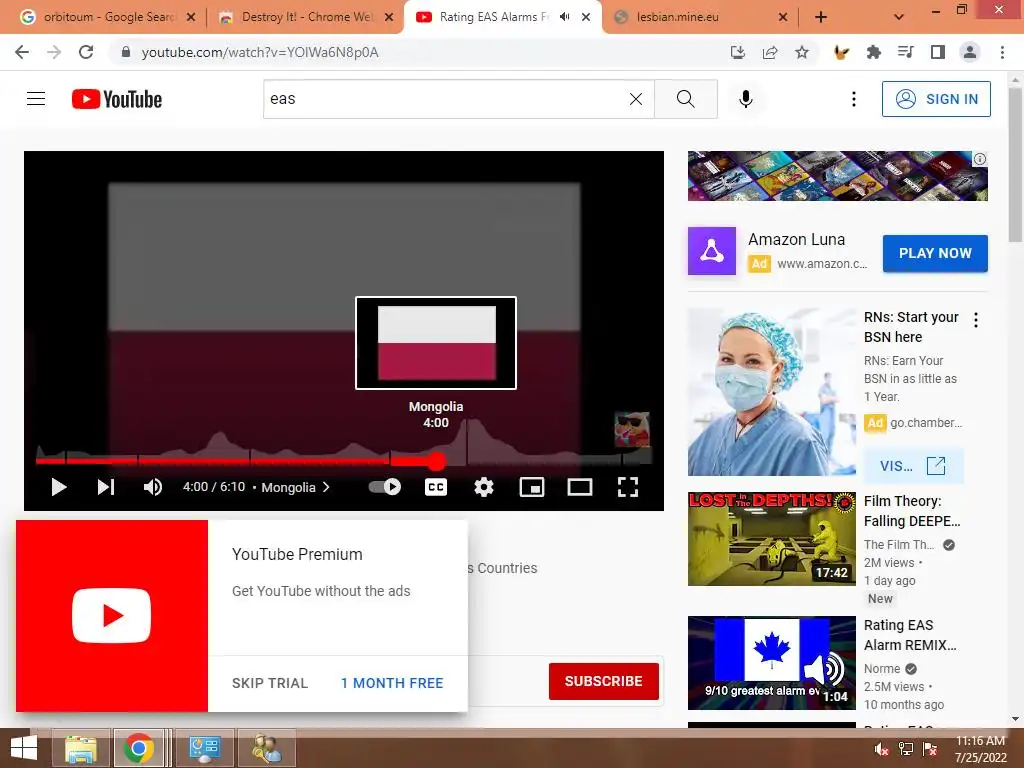Click the muted volume tray icon

pos(882,749)
